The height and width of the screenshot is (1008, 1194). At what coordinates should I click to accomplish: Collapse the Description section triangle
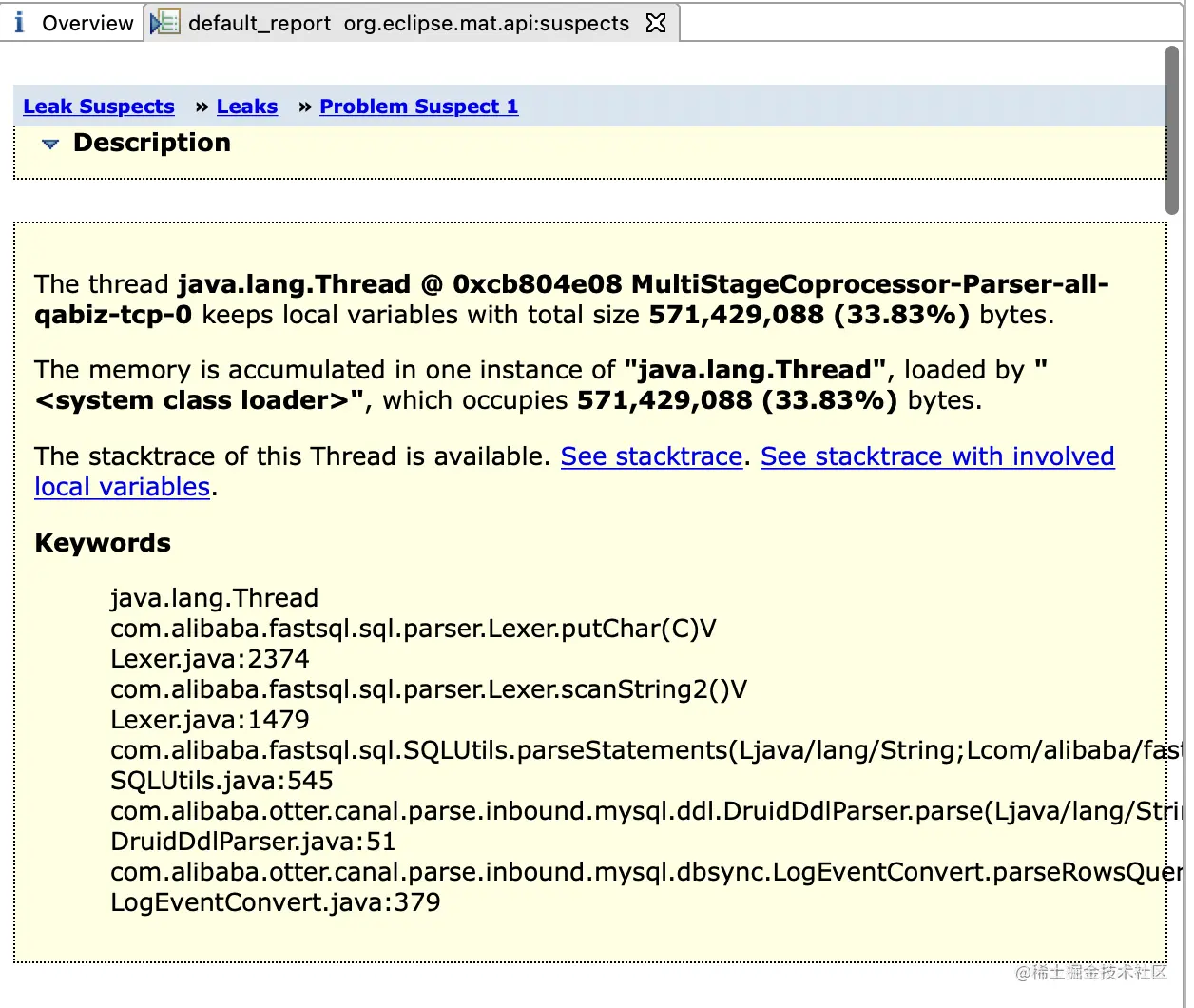tap(50, 145)
